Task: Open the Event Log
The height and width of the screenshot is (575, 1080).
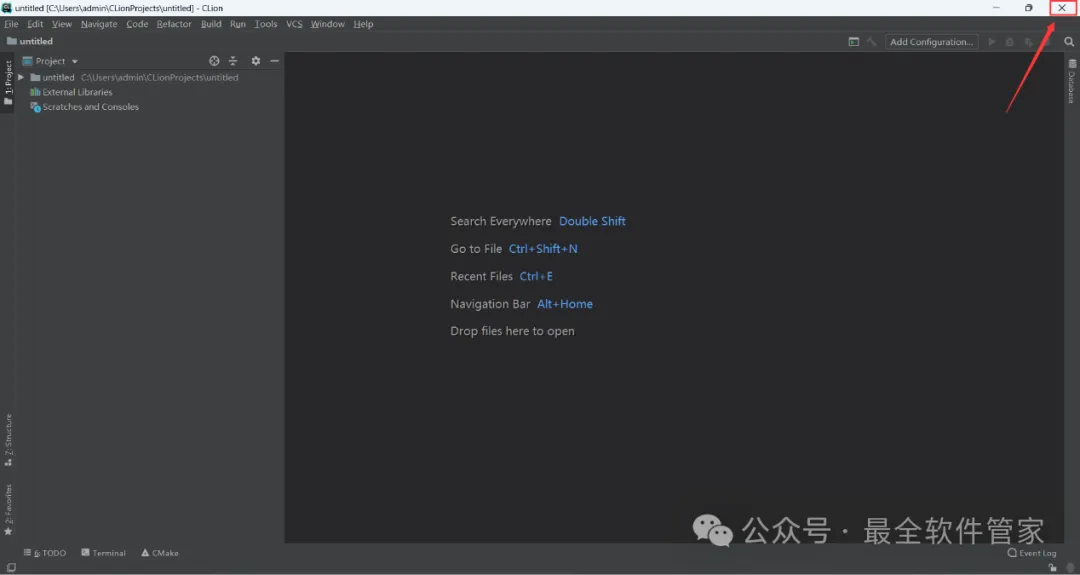Action: [x=1031, y=553]
